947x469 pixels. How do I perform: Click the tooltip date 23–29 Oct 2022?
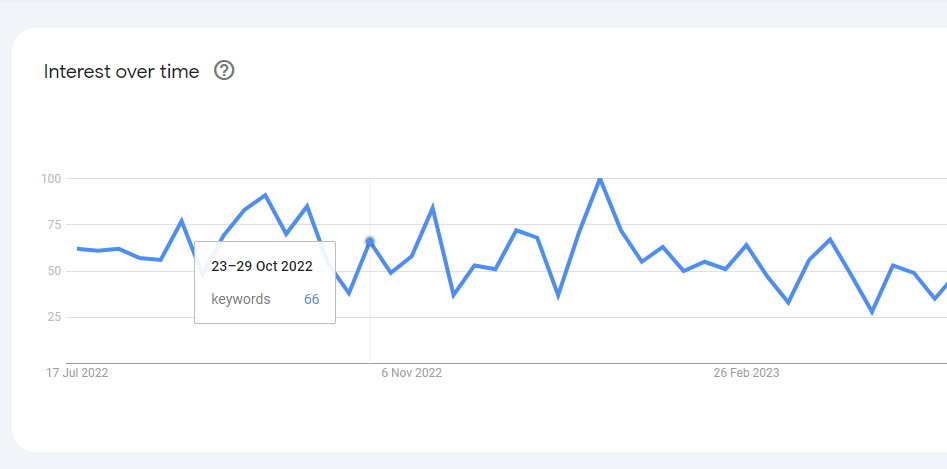pos(262,266)
